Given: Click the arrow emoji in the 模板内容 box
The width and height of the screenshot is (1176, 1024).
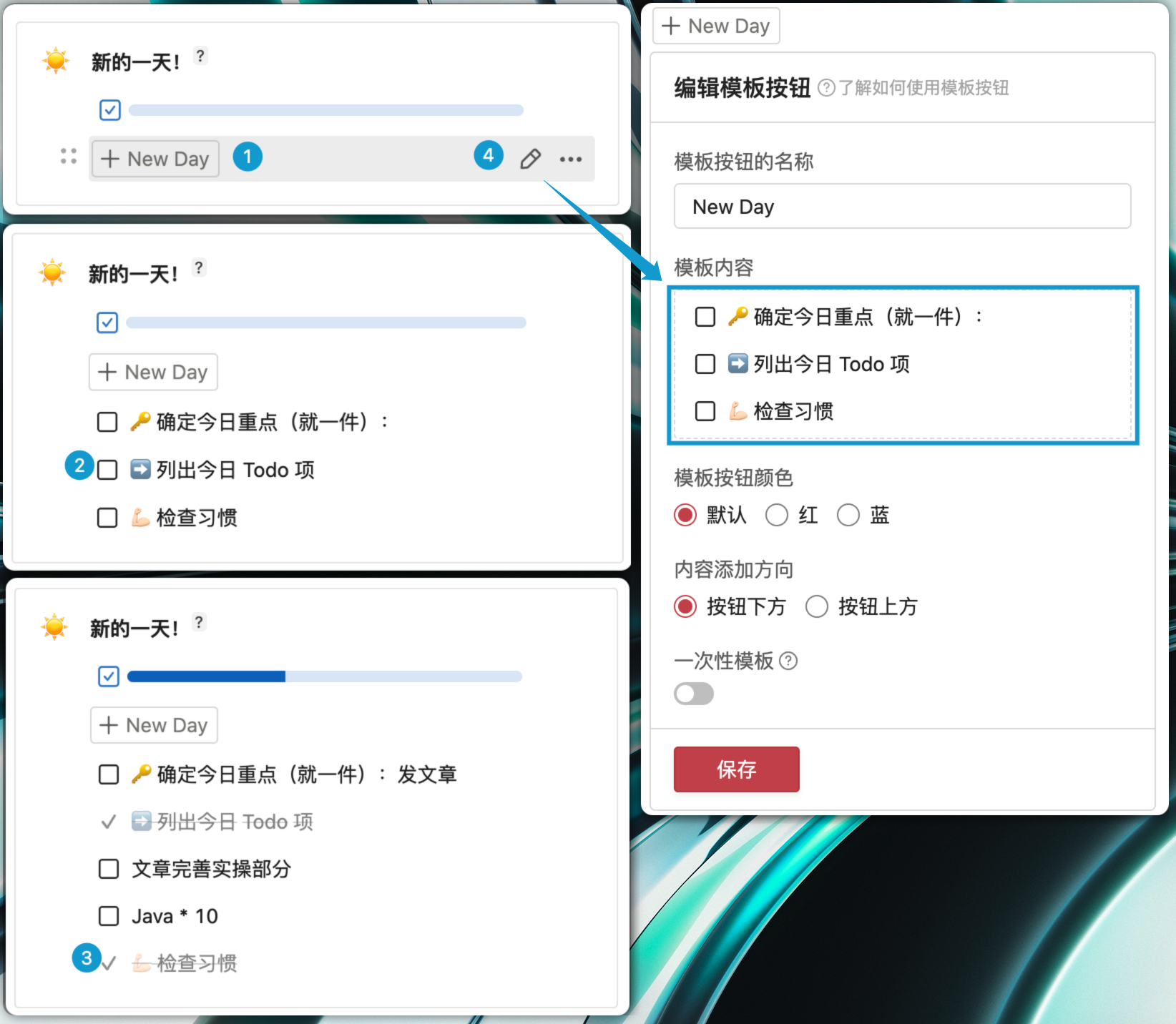Looking at the screenshot, I should coord(738,363).
